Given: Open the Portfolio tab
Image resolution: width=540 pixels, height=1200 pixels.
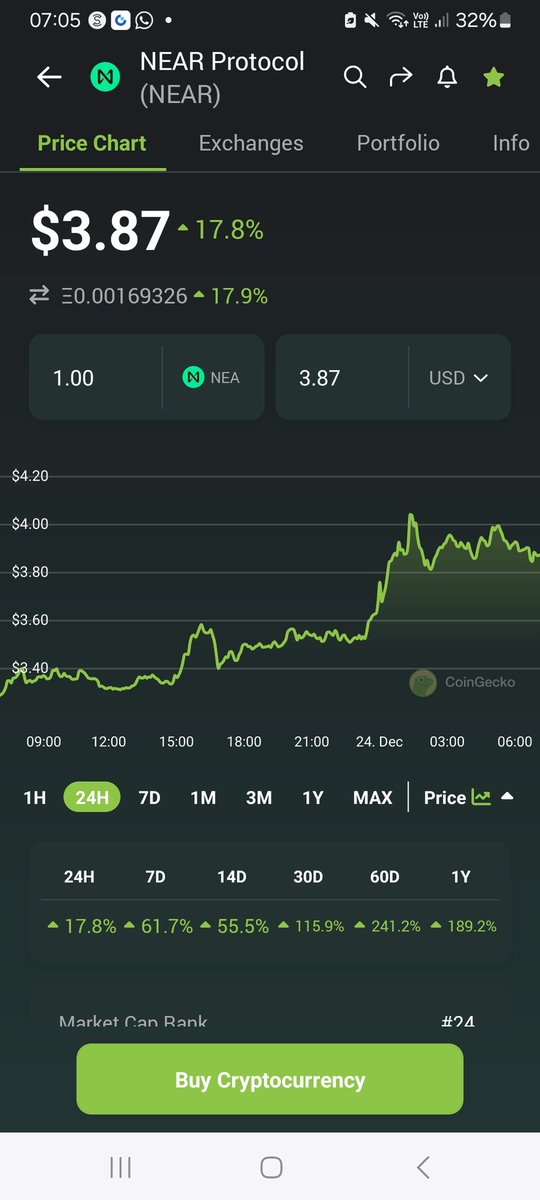Looking at the screenshot, I should pos(398,143).
